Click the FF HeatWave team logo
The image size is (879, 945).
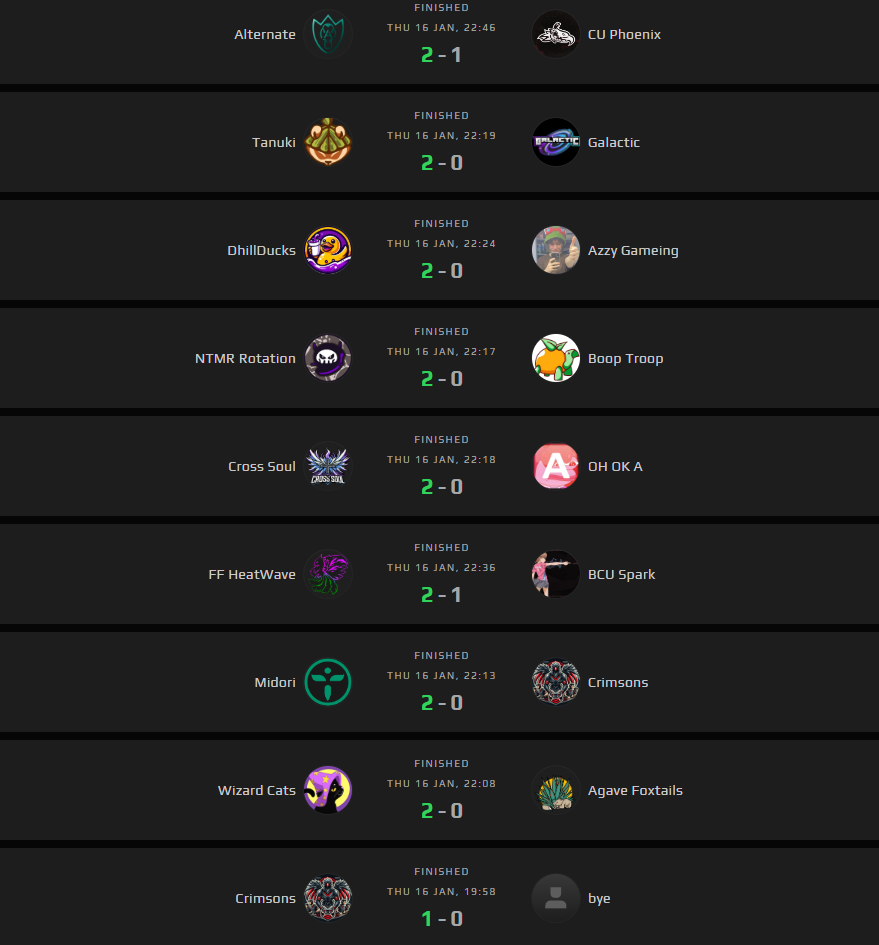point(328,574)
